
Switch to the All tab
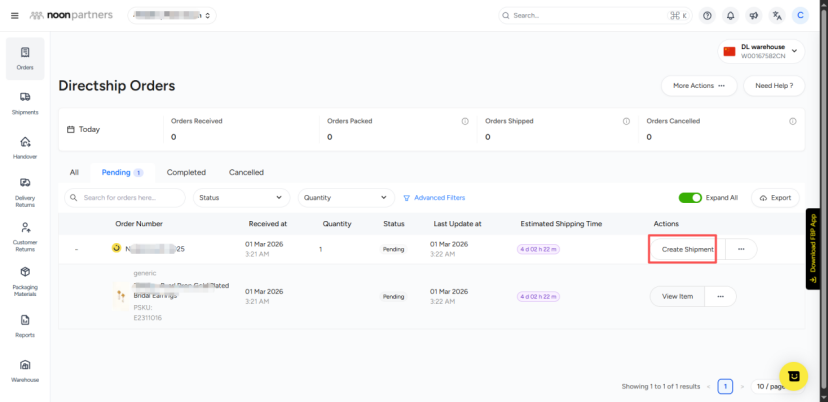(x=74, y=172)
